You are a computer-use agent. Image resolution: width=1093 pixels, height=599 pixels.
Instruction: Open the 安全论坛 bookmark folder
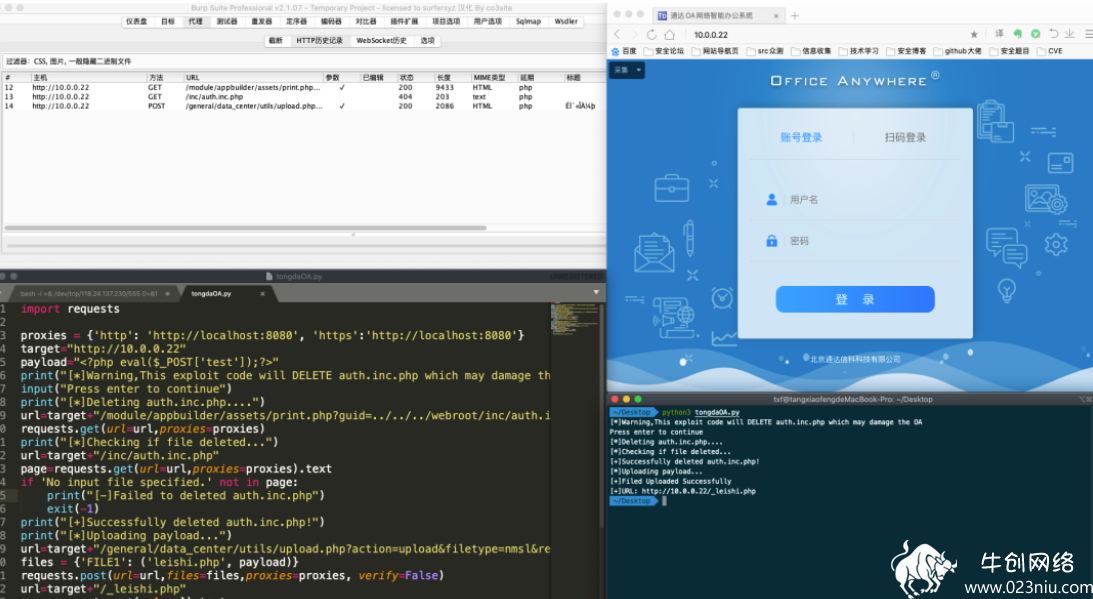pos(664,51)
